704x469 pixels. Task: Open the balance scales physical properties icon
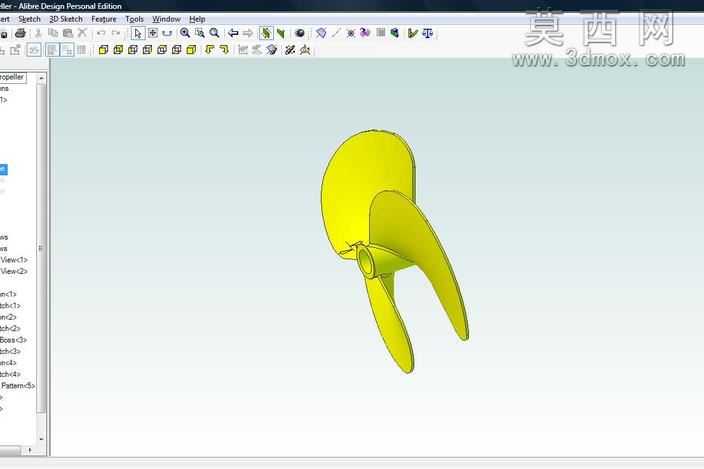click(428, 33)
